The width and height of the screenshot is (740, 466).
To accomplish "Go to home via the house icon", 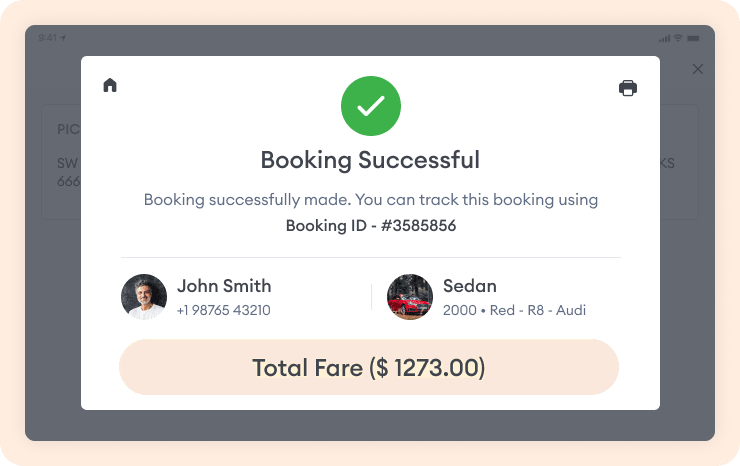I will click(x=110, y=85).
